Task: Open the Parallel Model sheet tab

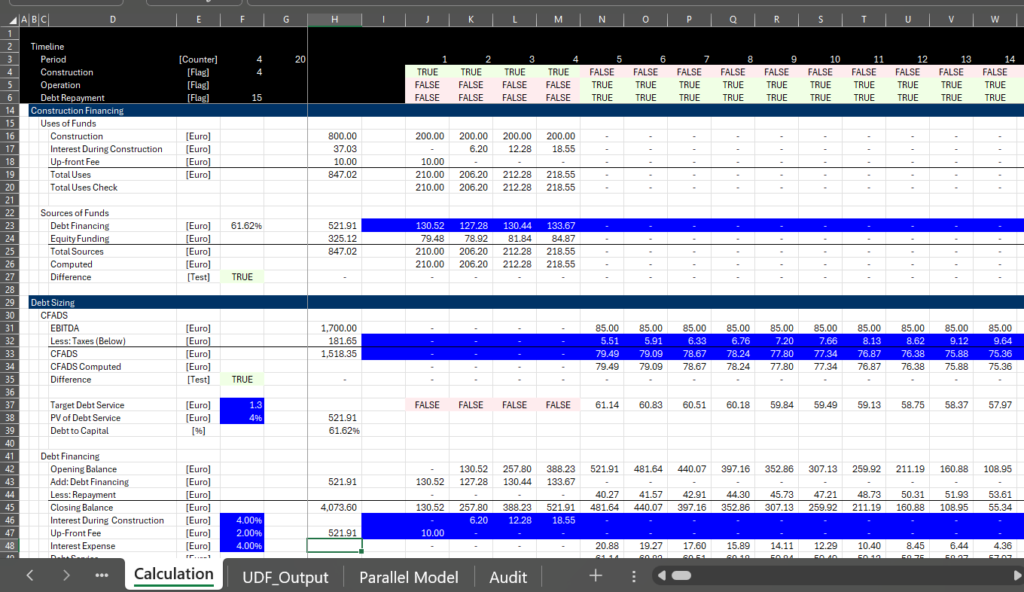Action: (x=409, y=577)
